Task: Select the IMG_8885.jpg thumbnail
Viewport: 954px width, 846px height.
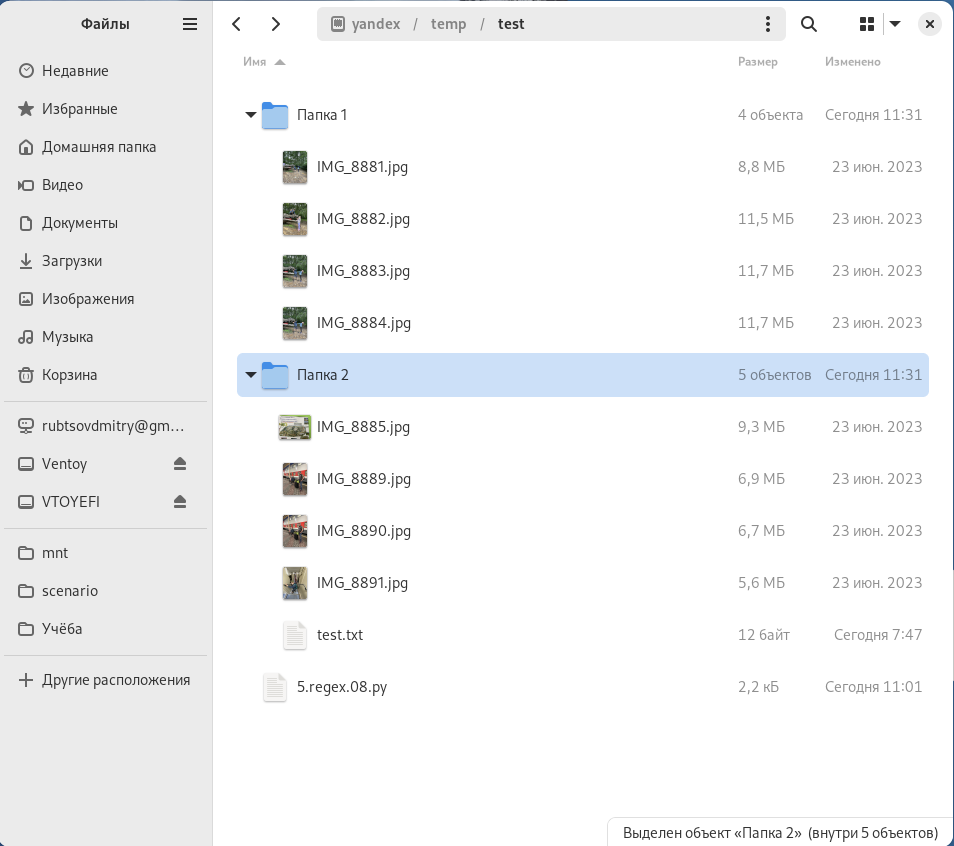Action: coord(294,427)
